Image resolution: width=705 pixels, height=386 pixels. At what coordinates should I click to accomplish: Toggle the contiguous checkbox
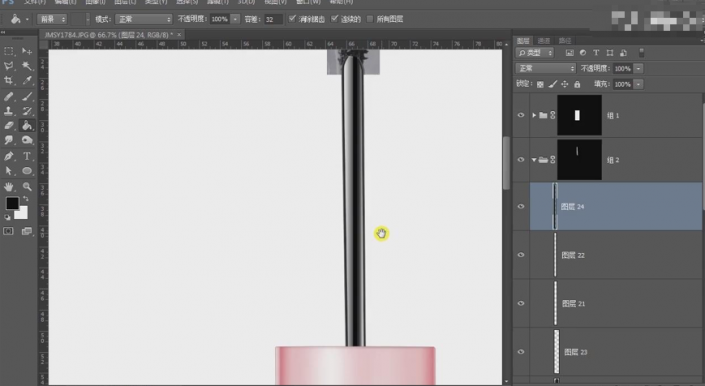point(335,19)
